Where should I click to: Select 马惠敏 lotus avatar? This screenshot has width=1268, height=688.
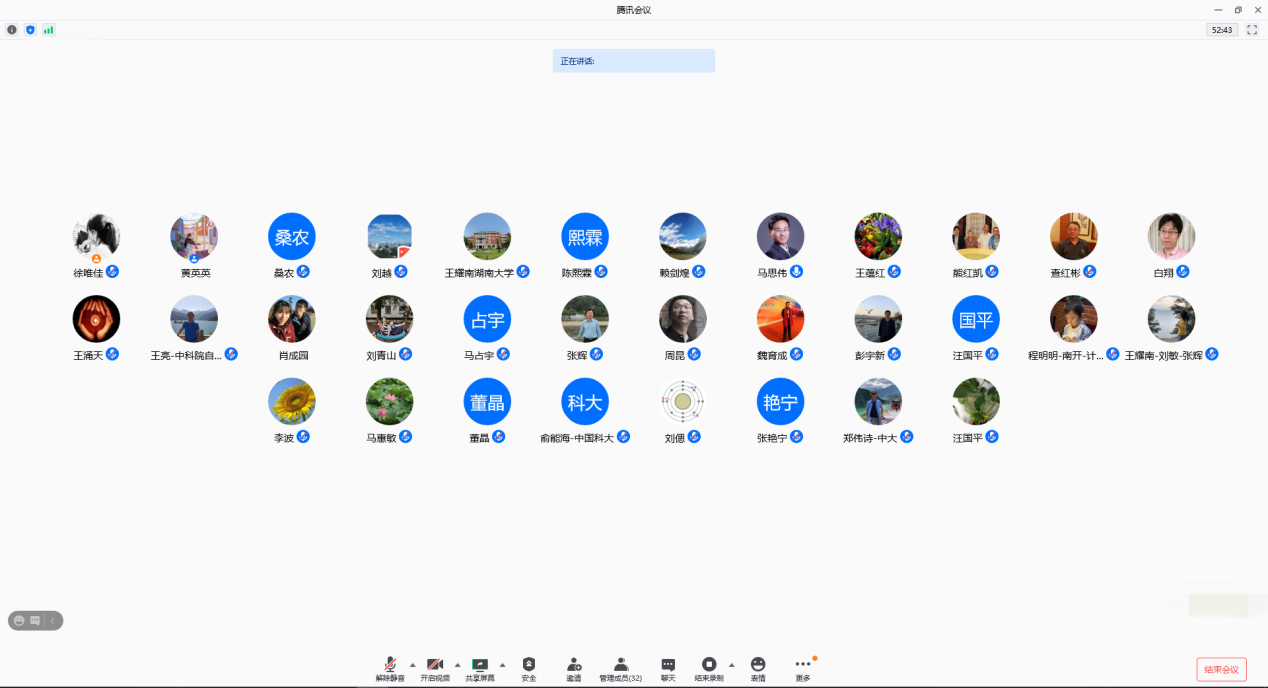point(390,402)
